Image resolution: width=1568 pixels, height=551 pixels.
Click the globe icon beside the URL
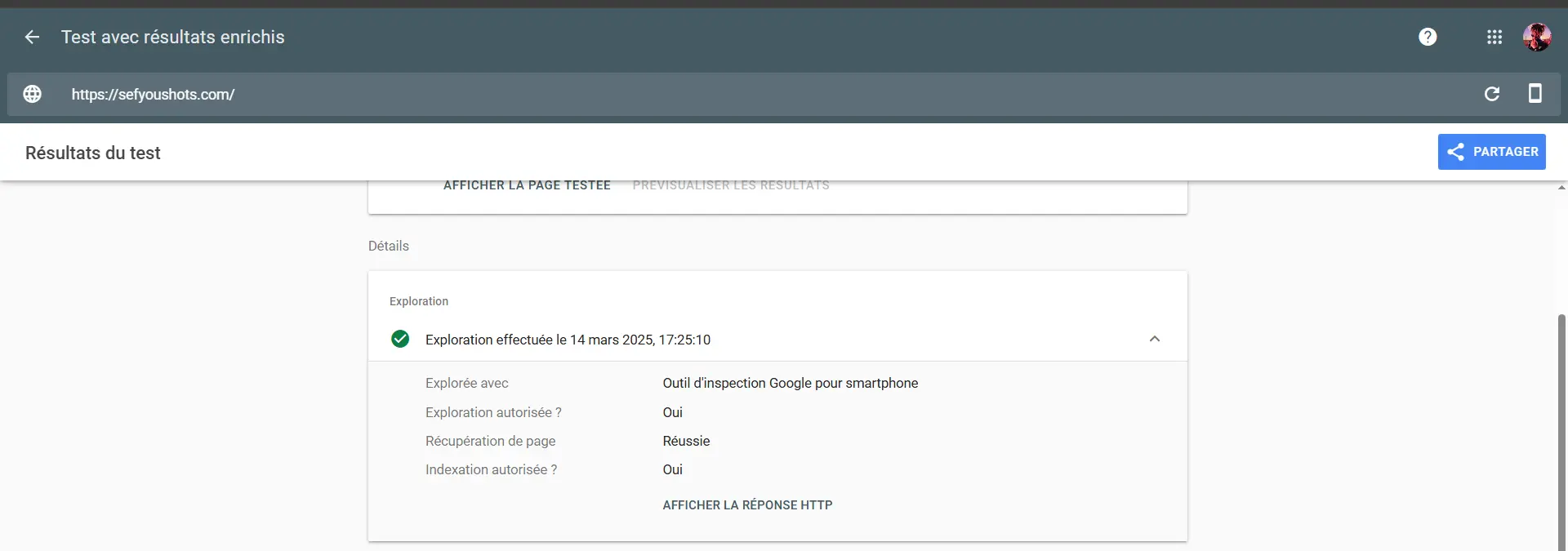(x=32, y=94)
